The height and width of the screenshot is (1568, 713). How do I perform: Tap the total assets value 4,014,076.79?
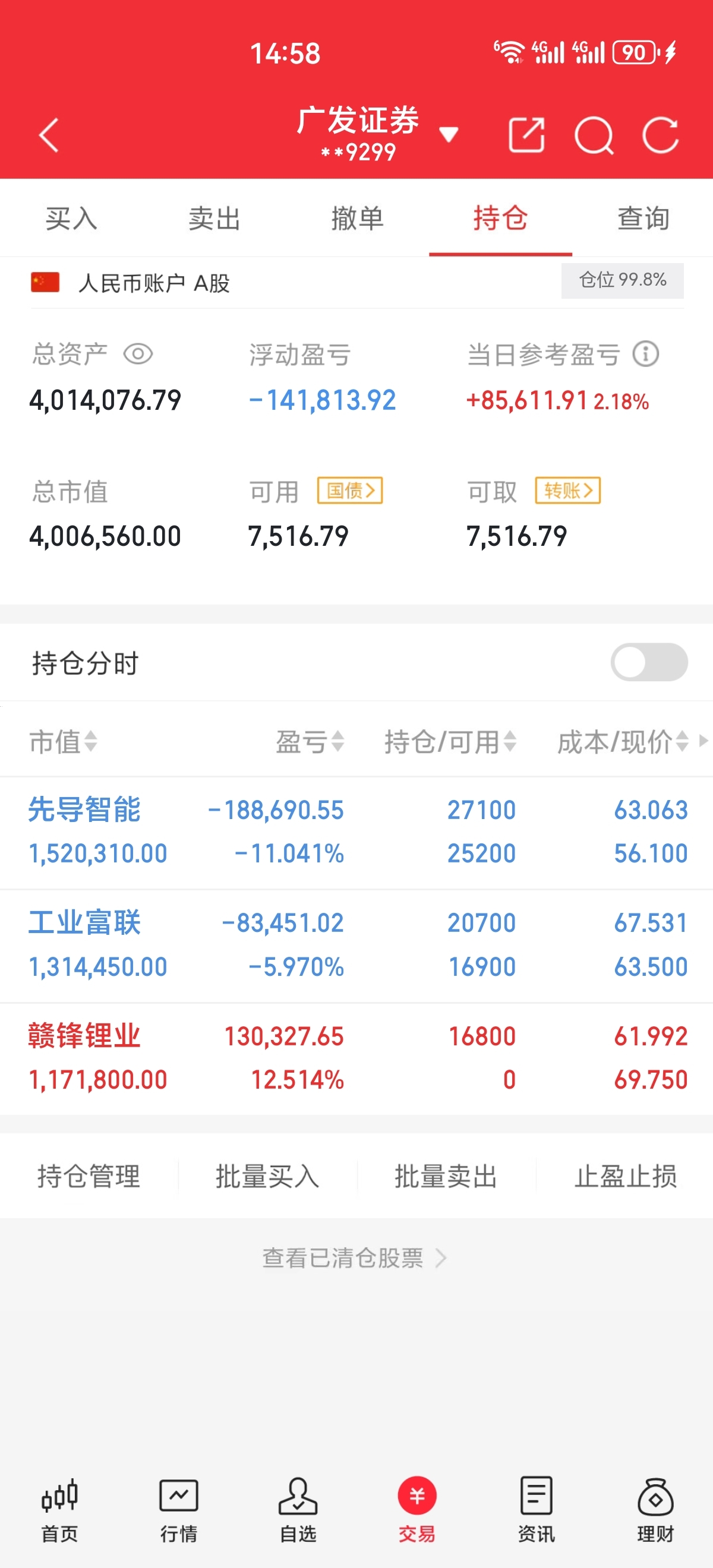pos(105,400)
